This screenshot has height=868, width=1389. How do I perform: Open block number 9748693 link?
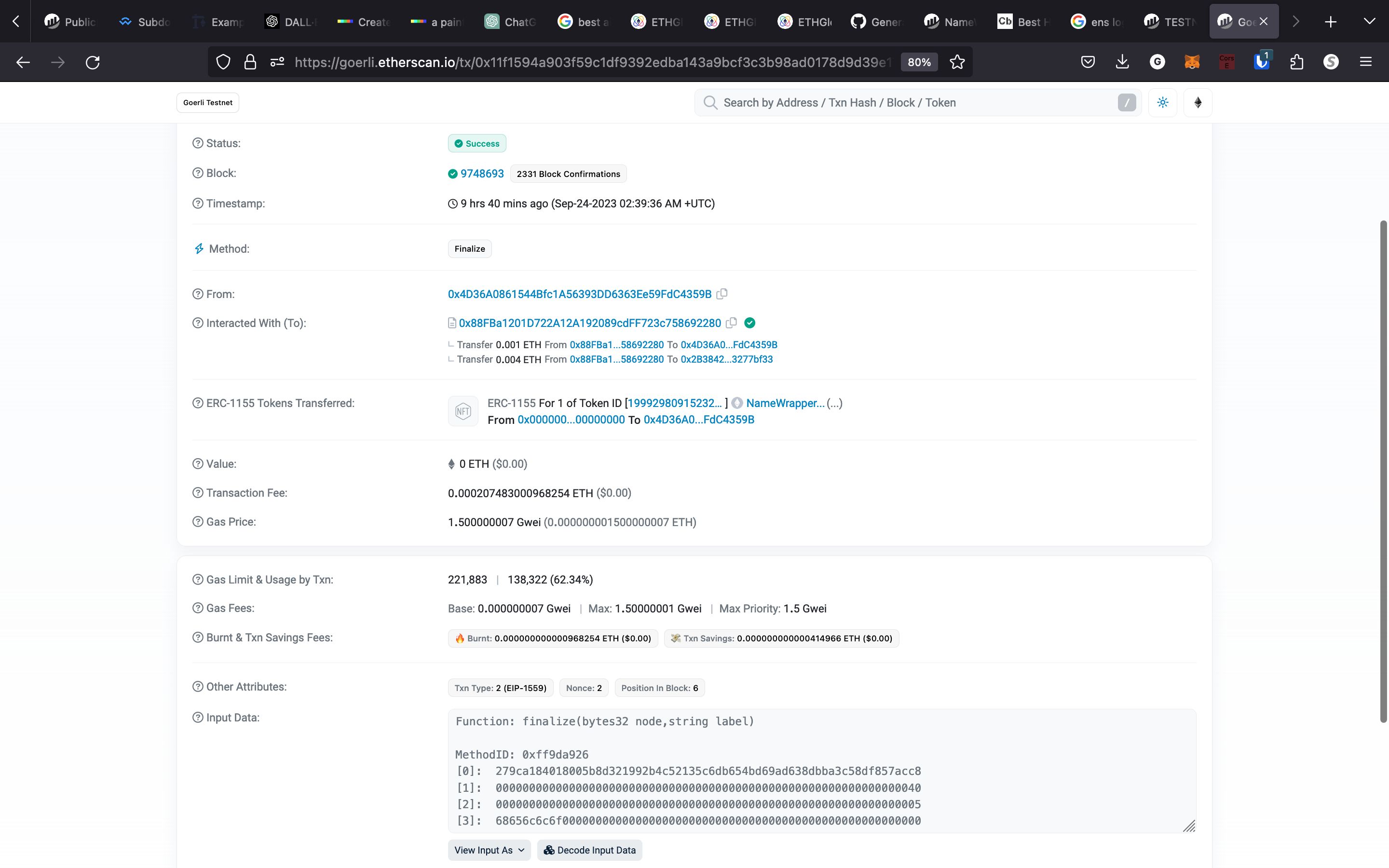(x=482, y=174)
